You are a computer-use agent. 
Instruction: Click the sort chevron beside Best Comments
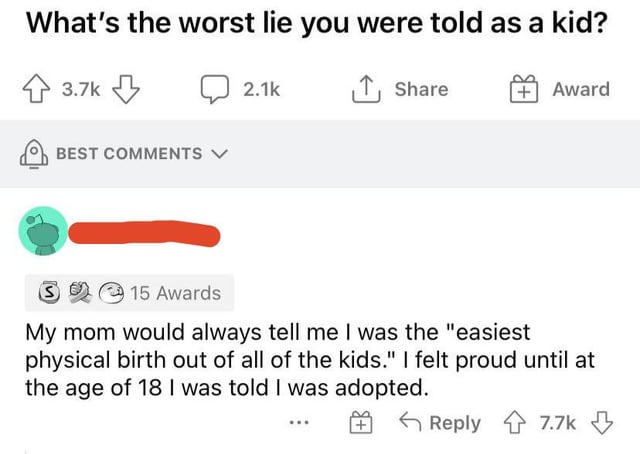(x=219, y=154)
